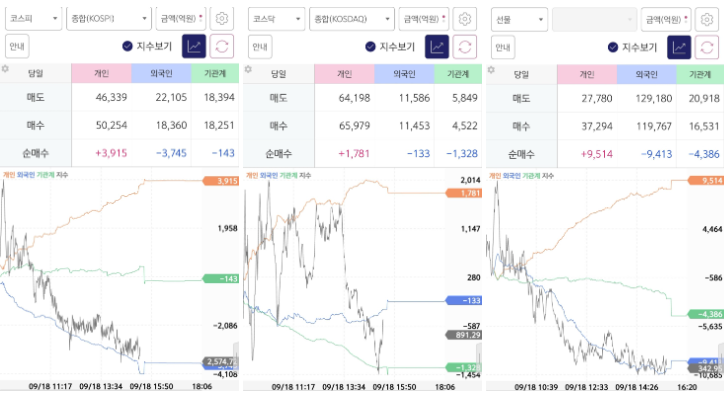The height and width of the screenshot is (395, 727).
Task: Click orange 9,514 tag on futures chart
Action: pos(706,180)
